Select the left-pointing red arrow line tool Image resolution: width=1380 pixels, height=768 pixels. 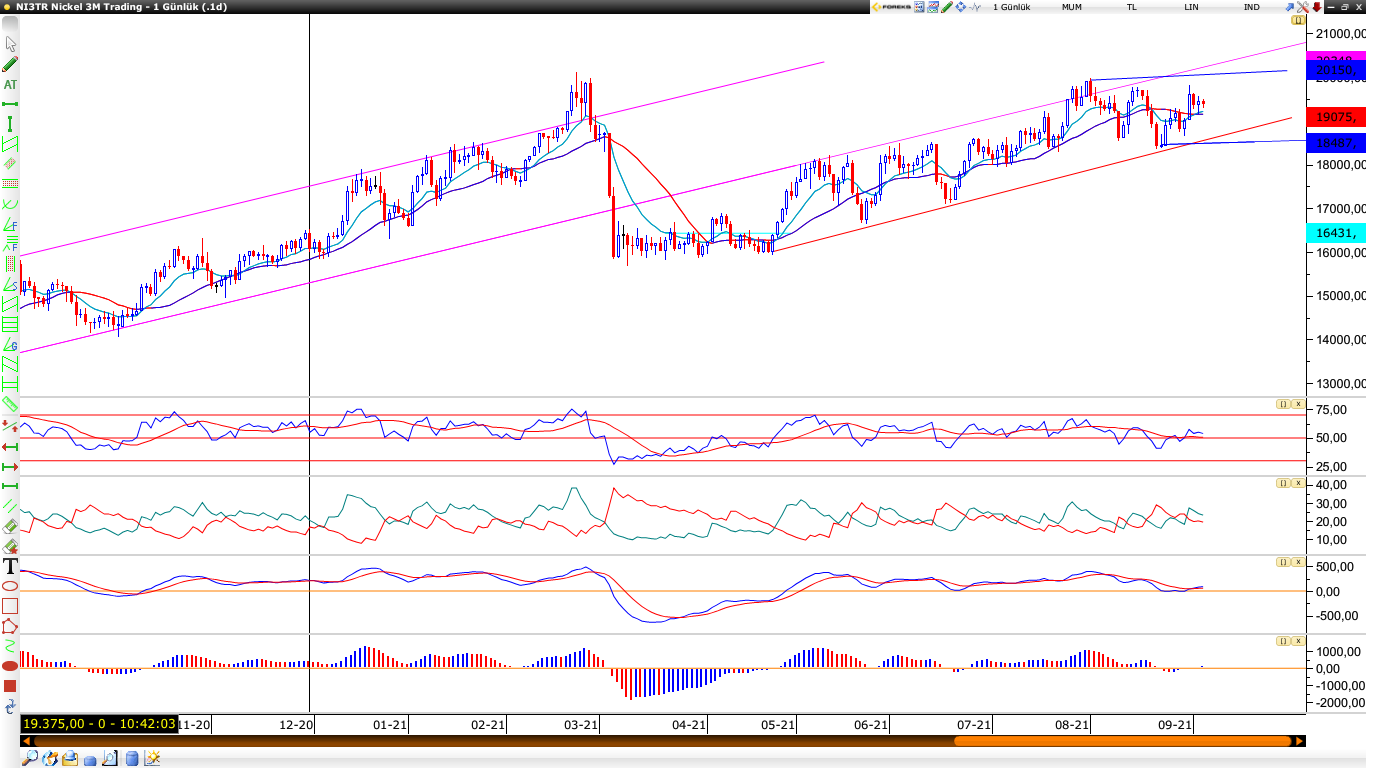tap(11, 447)
